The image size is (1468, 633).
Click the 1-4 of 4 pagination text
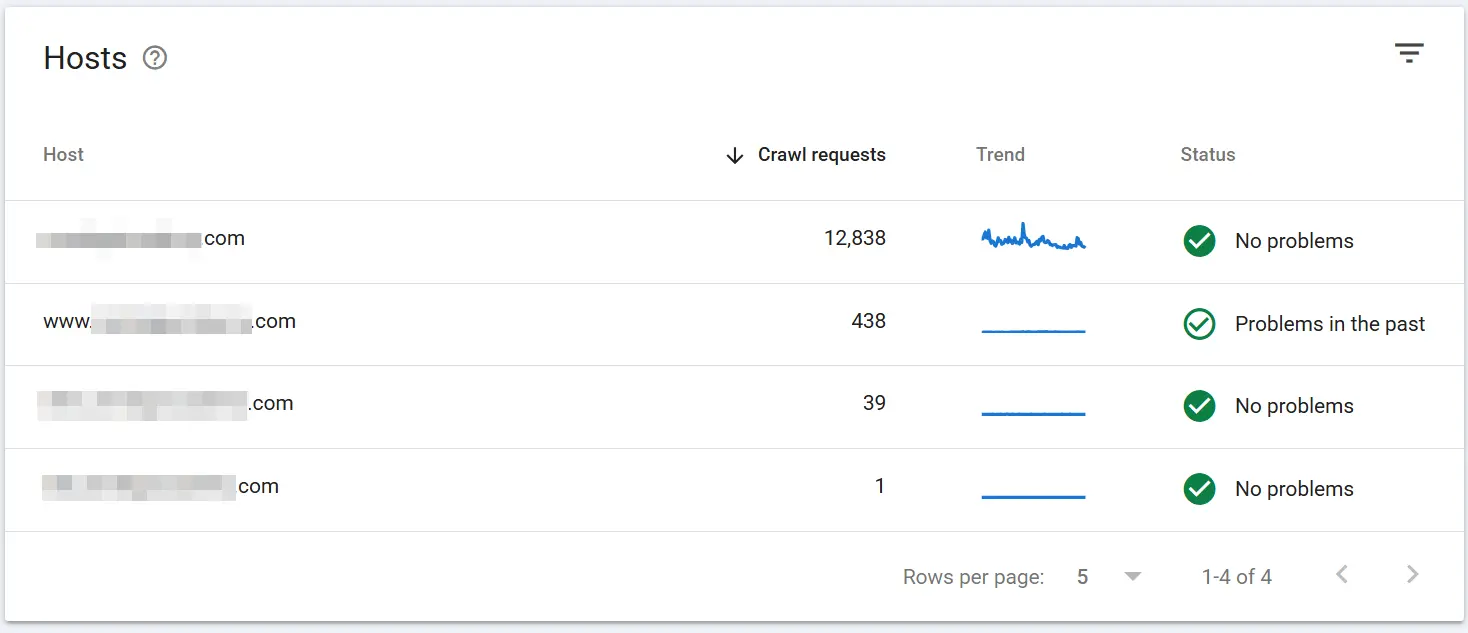tap(1237, 577)
